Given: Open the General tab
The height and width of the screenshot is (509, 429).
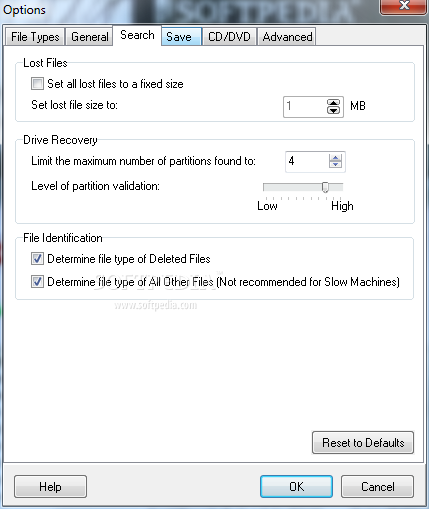Looking at the screenshot, I should click(x=89, y=37).
